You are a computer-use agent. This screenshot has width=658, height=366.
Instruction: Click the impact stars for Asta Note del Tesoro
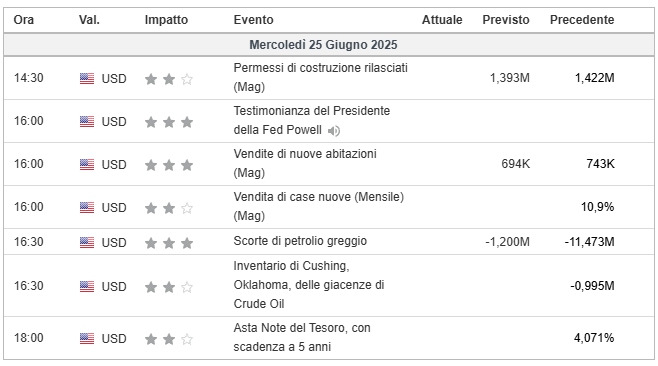click(169, 339)
